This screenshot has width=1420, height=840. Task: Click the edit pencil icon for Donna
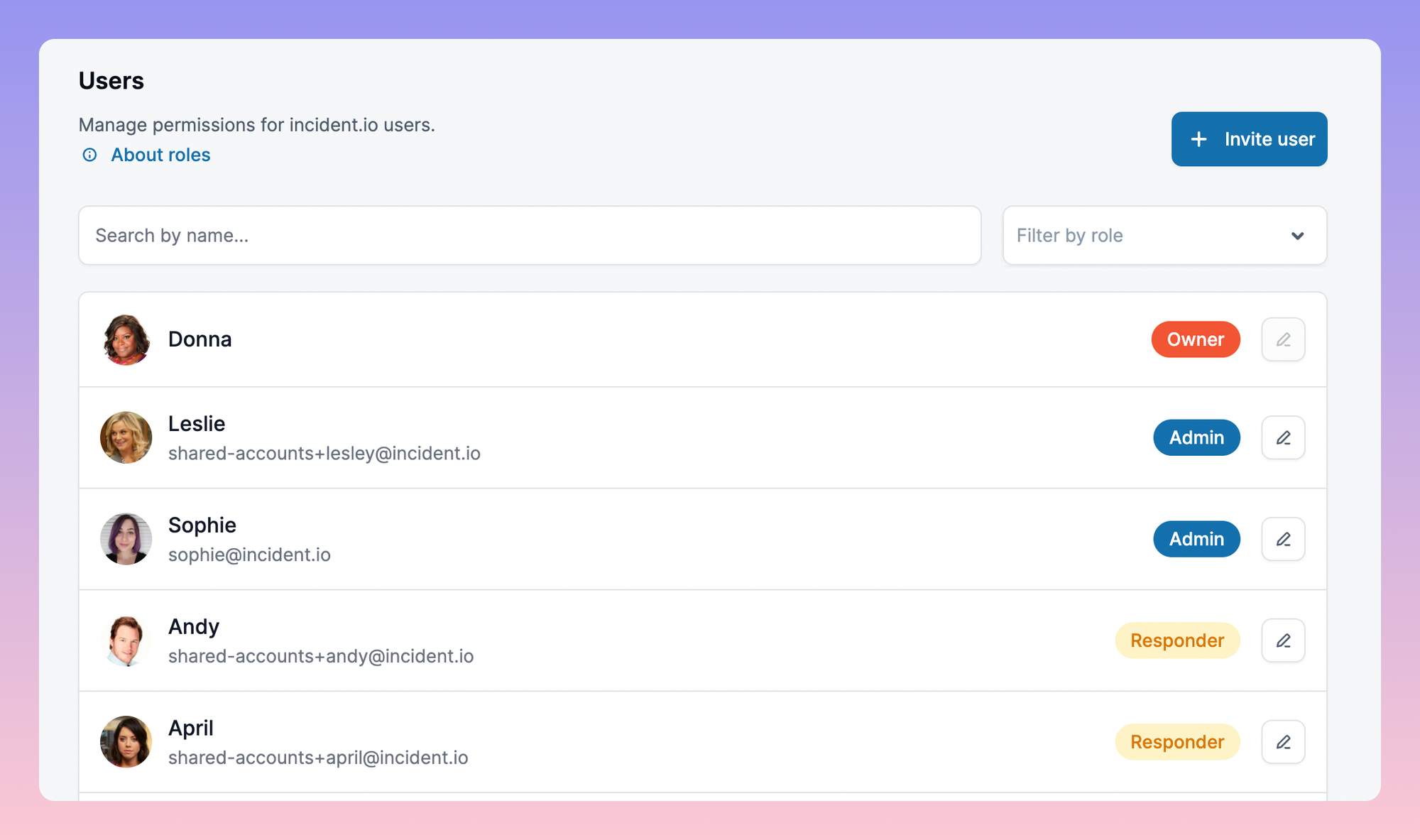1283,339
